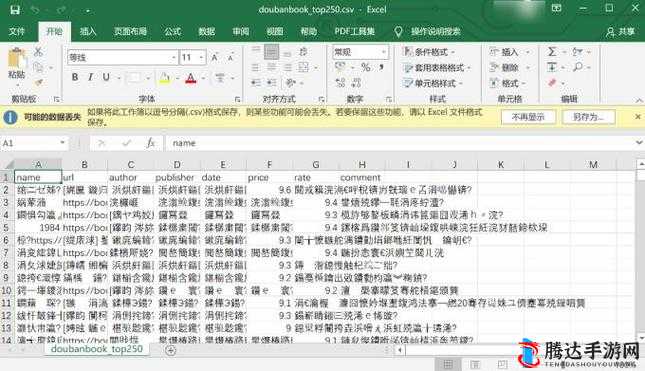Open 条件格式 conditional formatting dropdown
The height and width of the screenshot is (371, 645).
click(x=429, y=52)
